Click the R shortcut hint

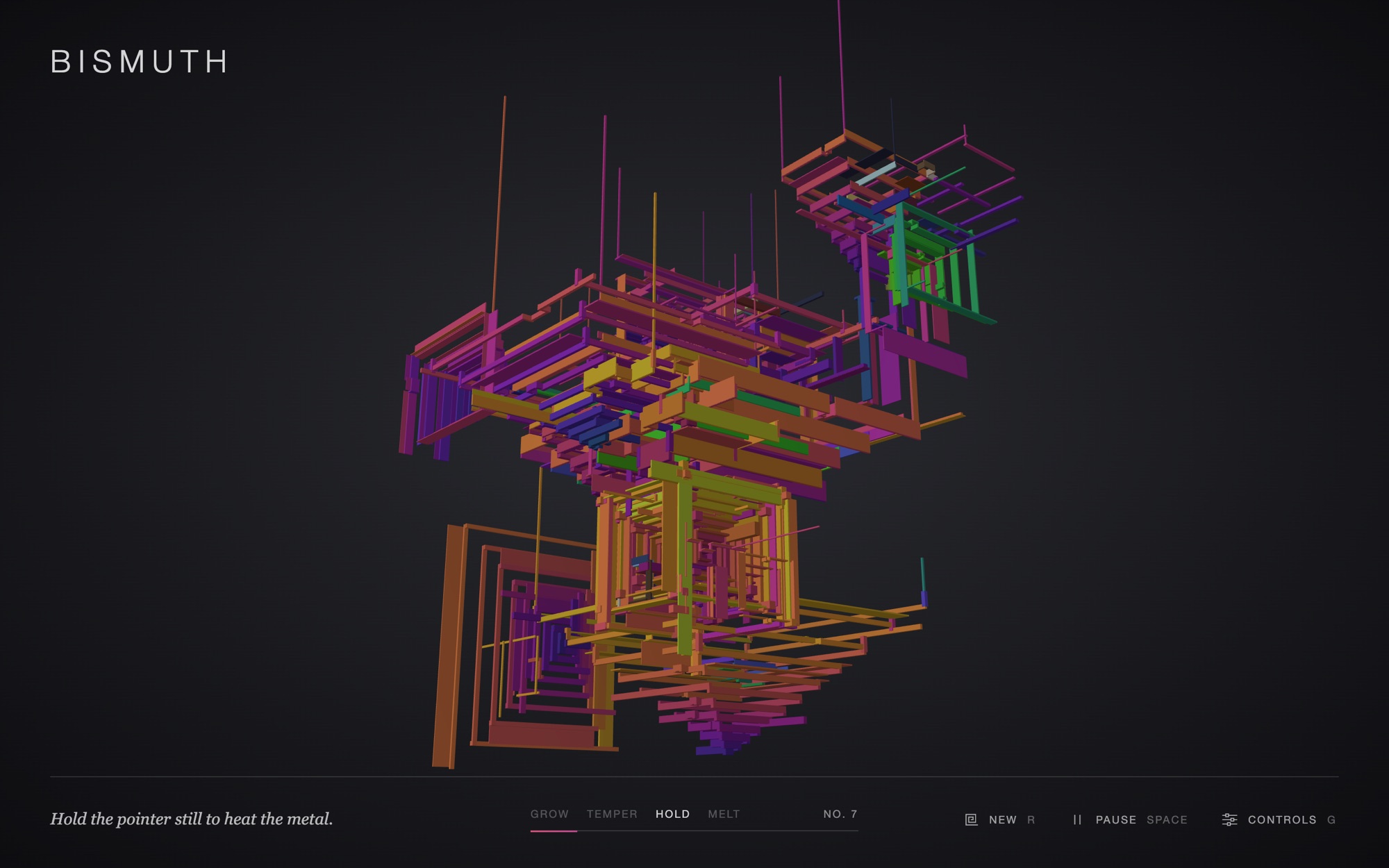1031,819
